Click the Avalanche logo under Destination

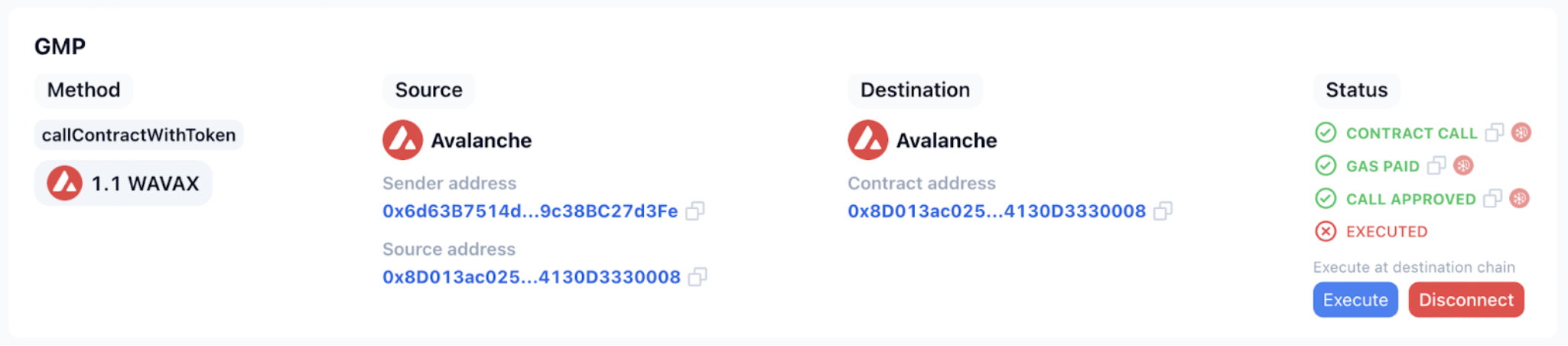(x=867, y=140)
